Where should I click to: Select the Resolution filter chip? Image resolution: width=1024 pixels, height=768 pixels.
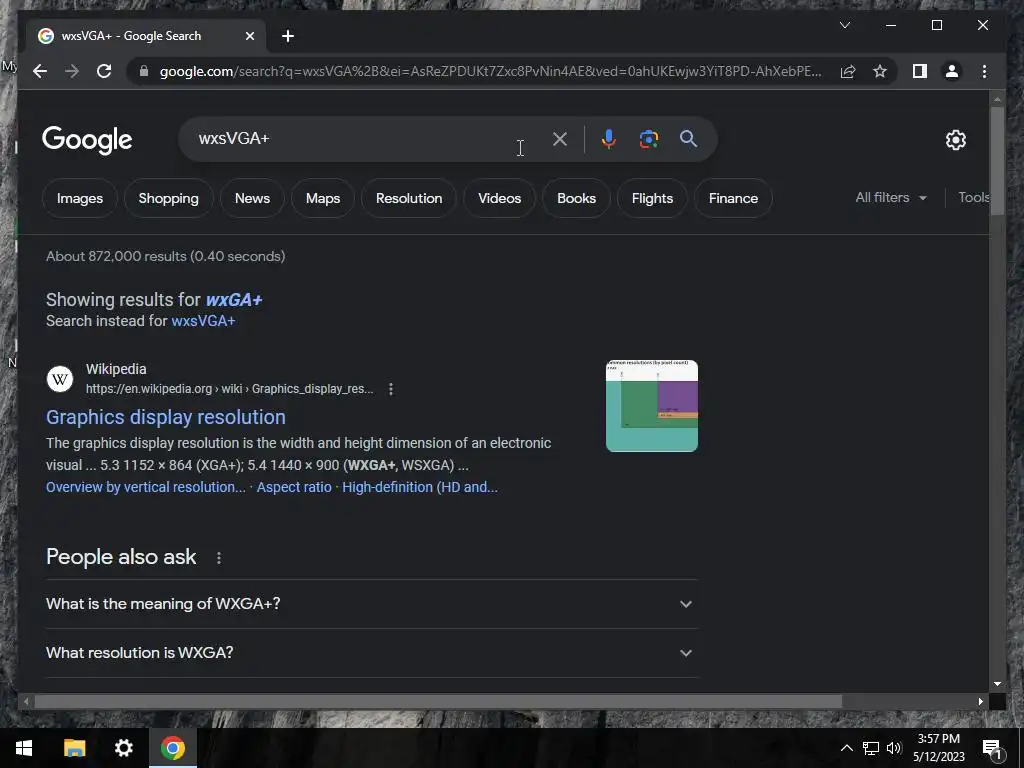[x=409, y=198]
